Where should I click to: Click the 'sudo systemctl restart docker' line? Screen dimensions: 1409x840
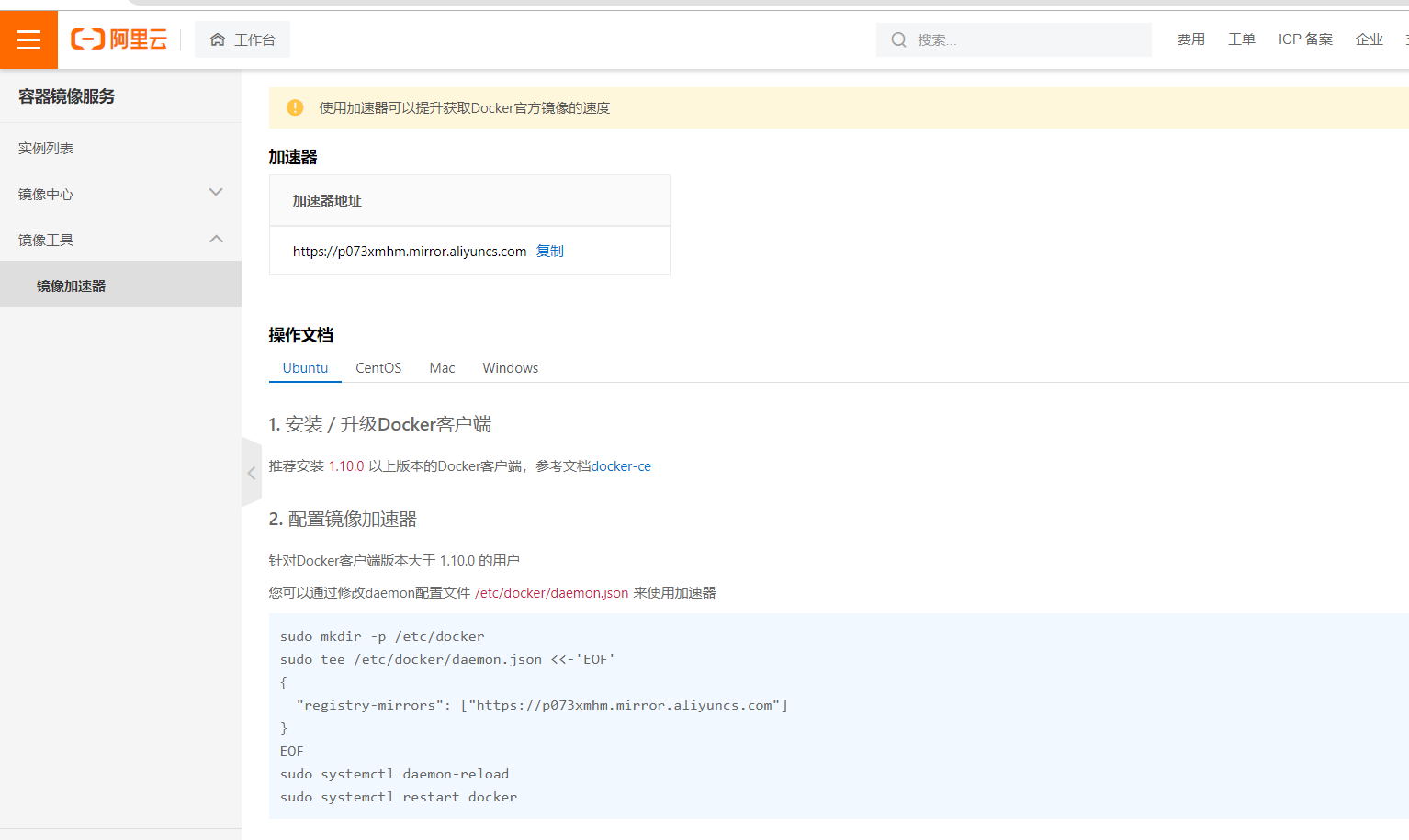pyautogui.click(x=399, y=797)
